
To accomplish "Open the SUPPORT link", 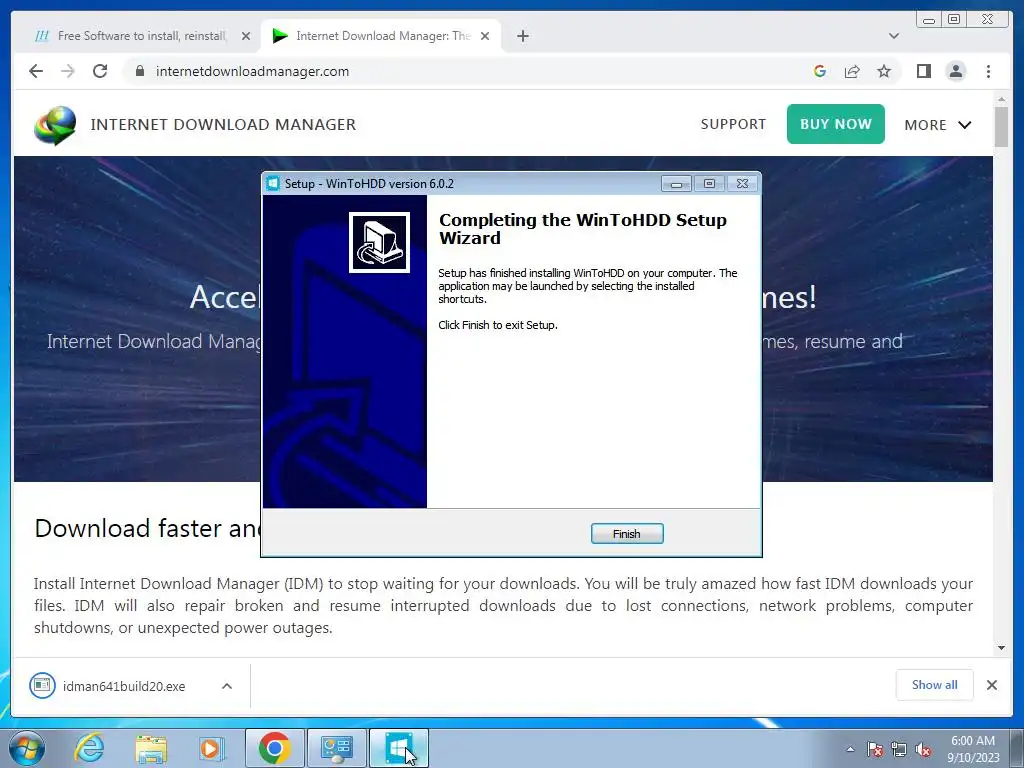I will (733, 124).
